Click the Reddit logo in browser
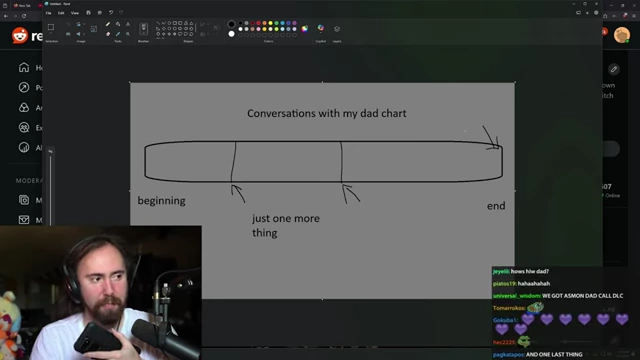Image resolution: width=640 pixels, height=360 pixels. 19,36
